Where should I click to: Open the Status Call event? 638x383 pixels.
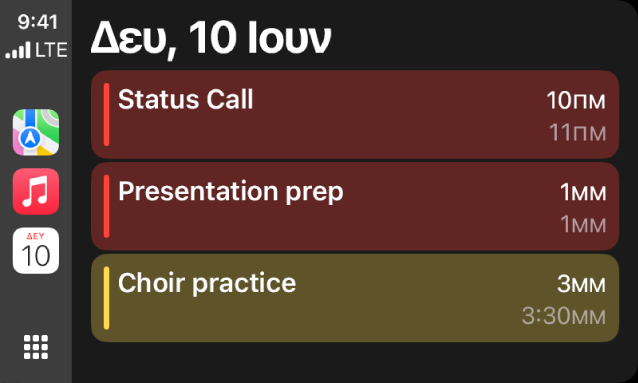point(355,114)
